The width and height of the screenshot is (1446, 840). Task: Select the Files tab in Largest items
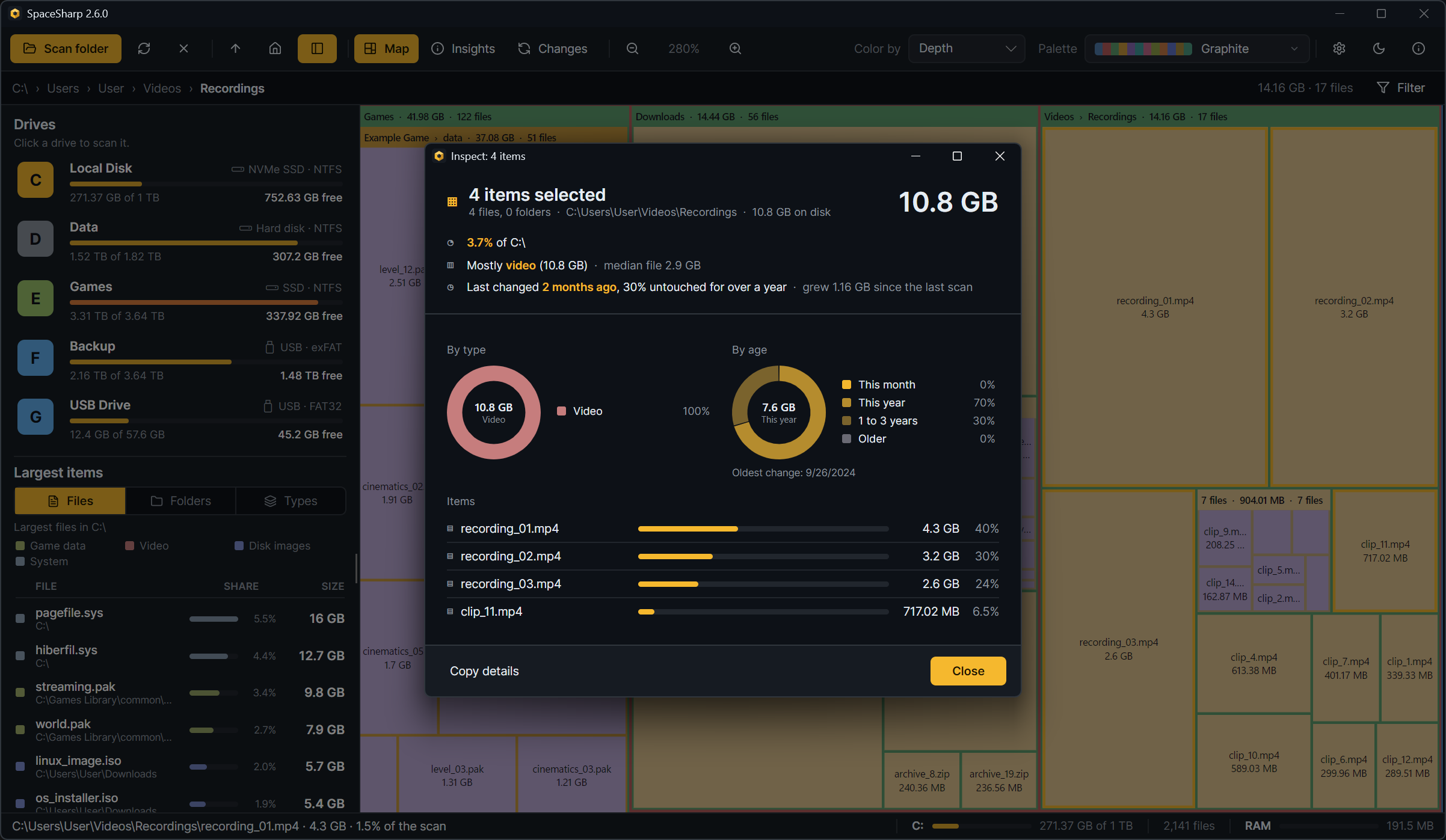(70, 501)
